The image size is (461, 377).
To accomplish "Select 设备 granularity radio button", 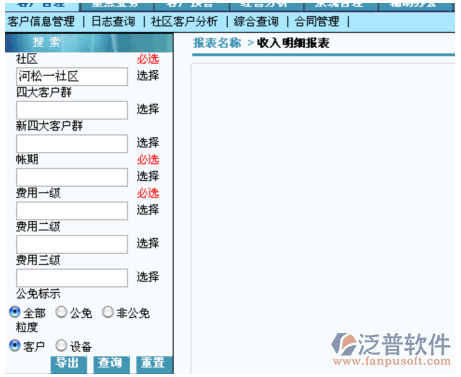I will [61, 346].
